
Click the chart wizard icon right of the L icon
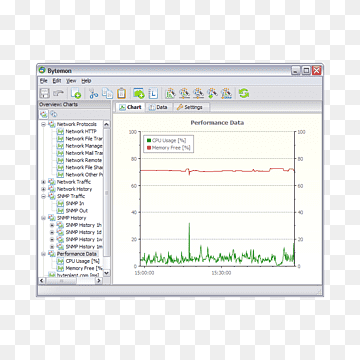[170, 93]
